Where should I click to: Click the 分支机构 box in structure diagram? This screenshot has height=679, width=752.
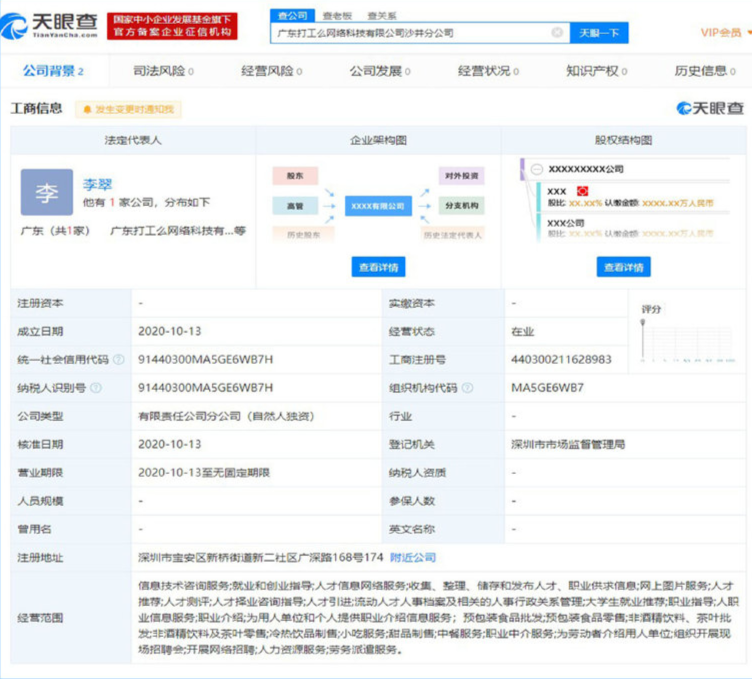[461, 206]
